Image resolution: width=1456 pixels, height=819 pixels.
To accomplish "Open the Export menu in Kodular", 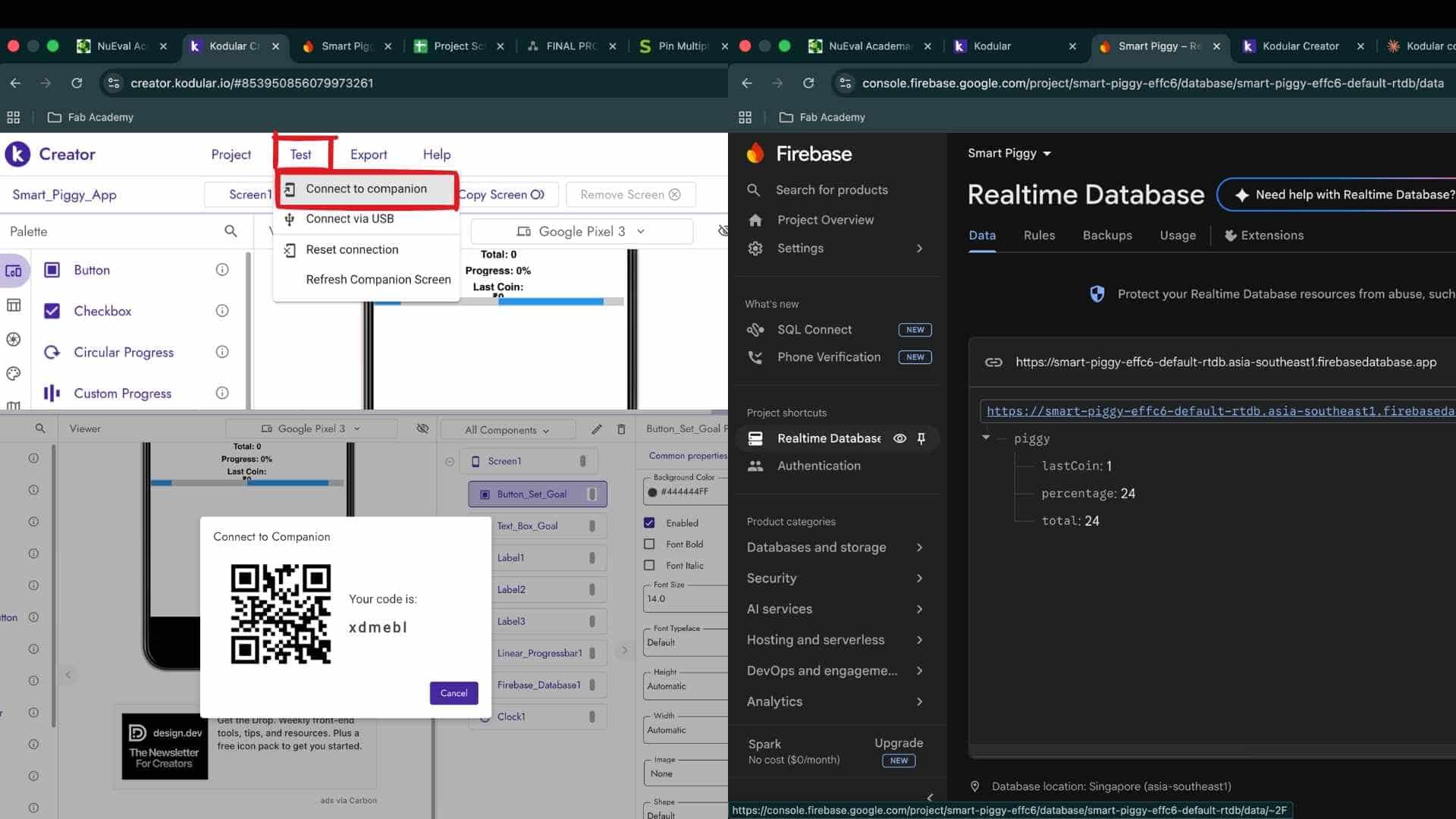I will pos(369,155).
